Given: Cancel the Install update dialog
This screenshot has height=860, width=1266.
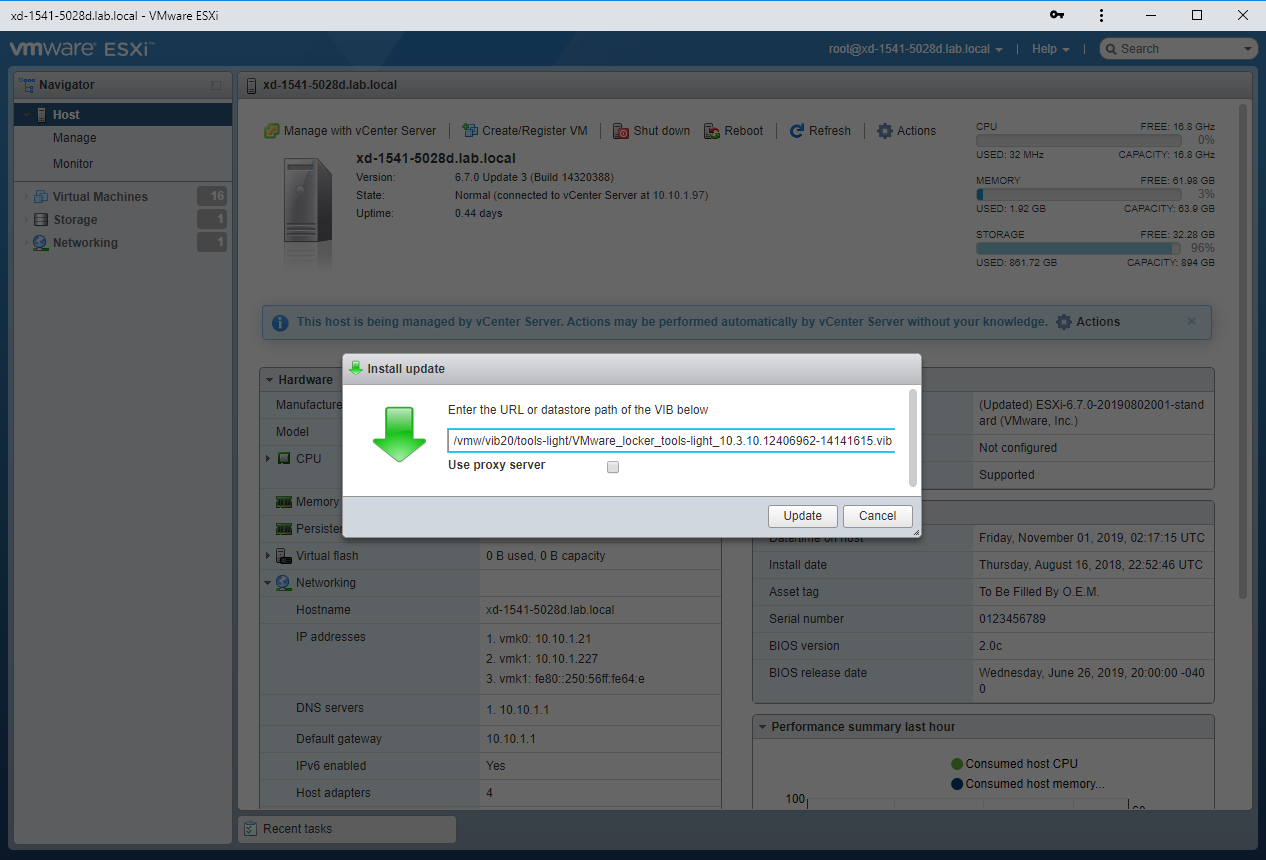Looking at the screenshot, I should click(x=877, y=516).
